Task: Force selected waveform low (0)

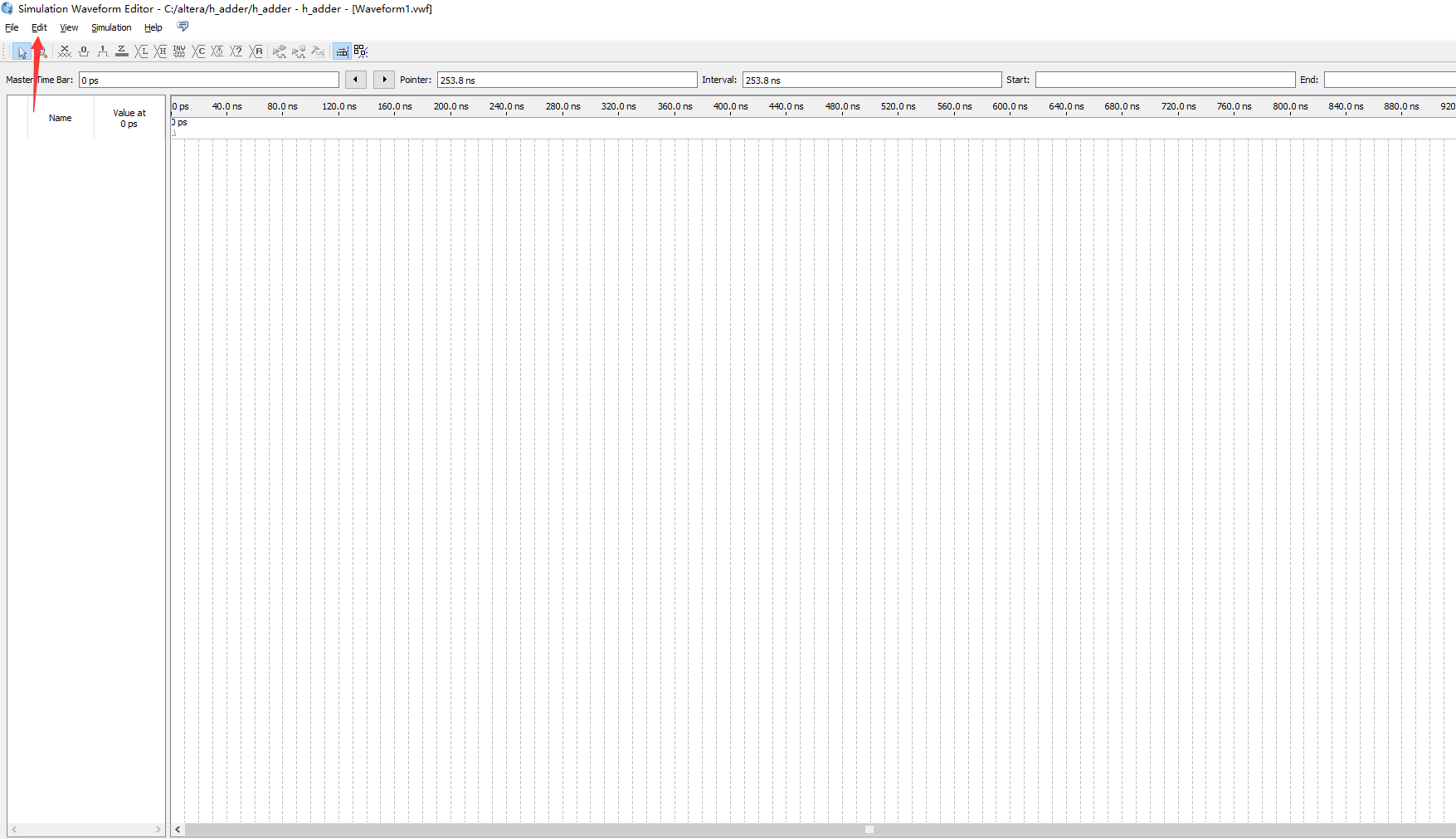Action: [84, 51]
